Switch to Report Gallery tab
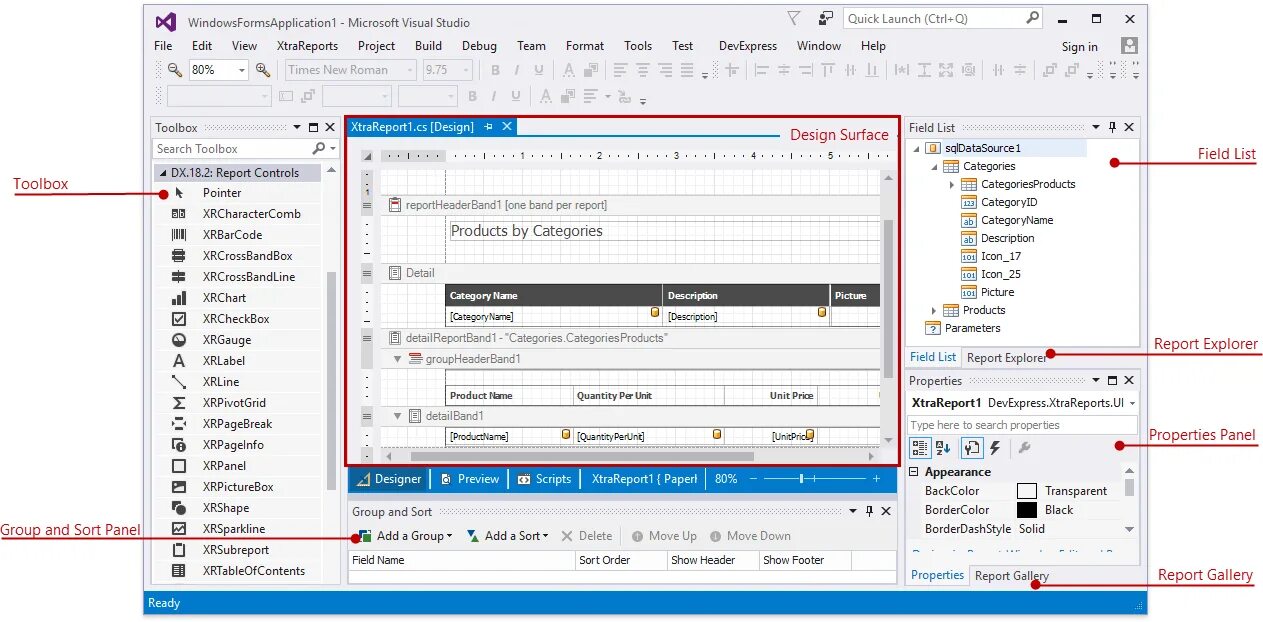 (1012, 576)
